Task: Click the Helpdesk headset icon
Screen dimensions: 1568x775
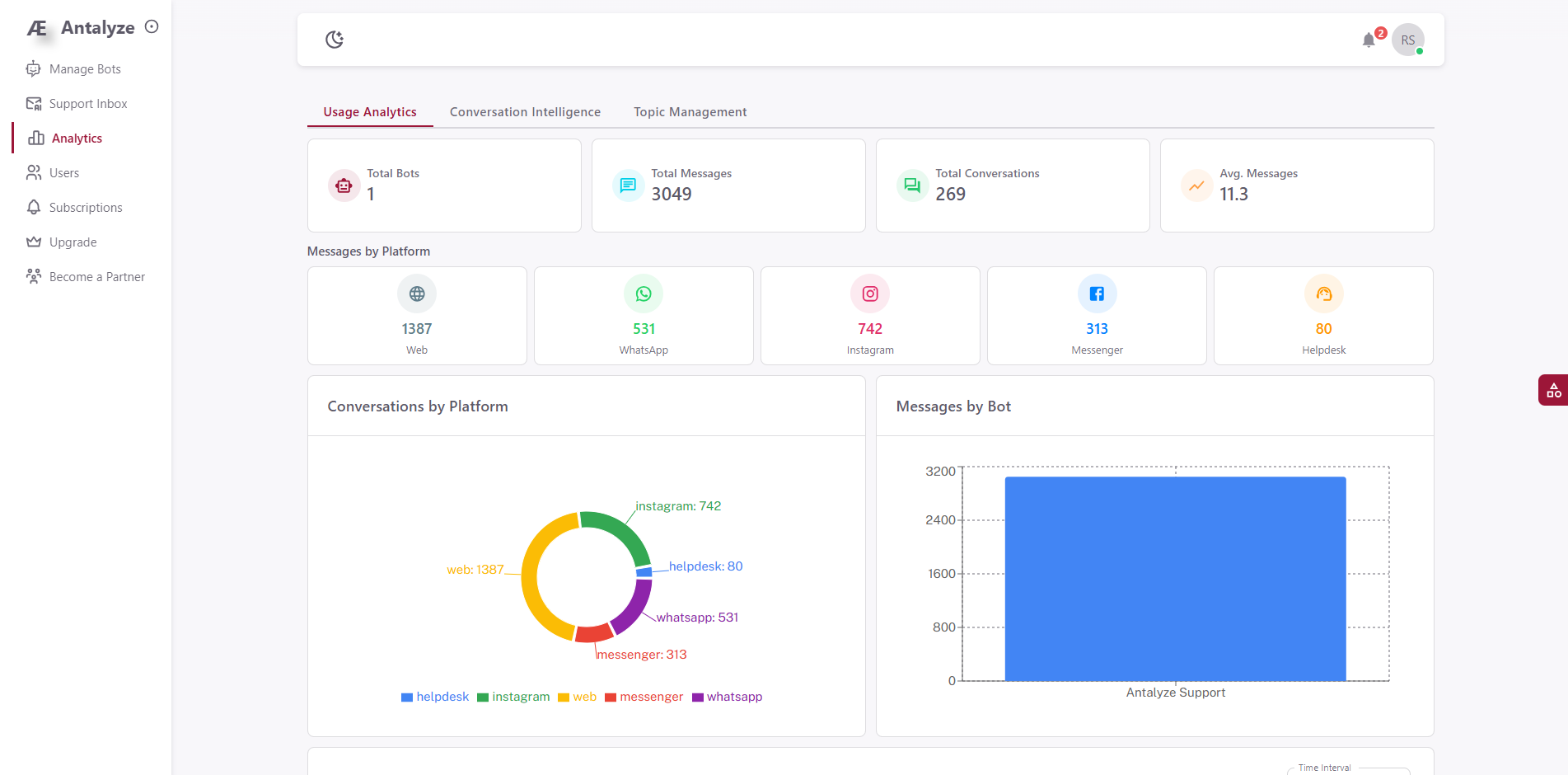Action: point(1323,294)
